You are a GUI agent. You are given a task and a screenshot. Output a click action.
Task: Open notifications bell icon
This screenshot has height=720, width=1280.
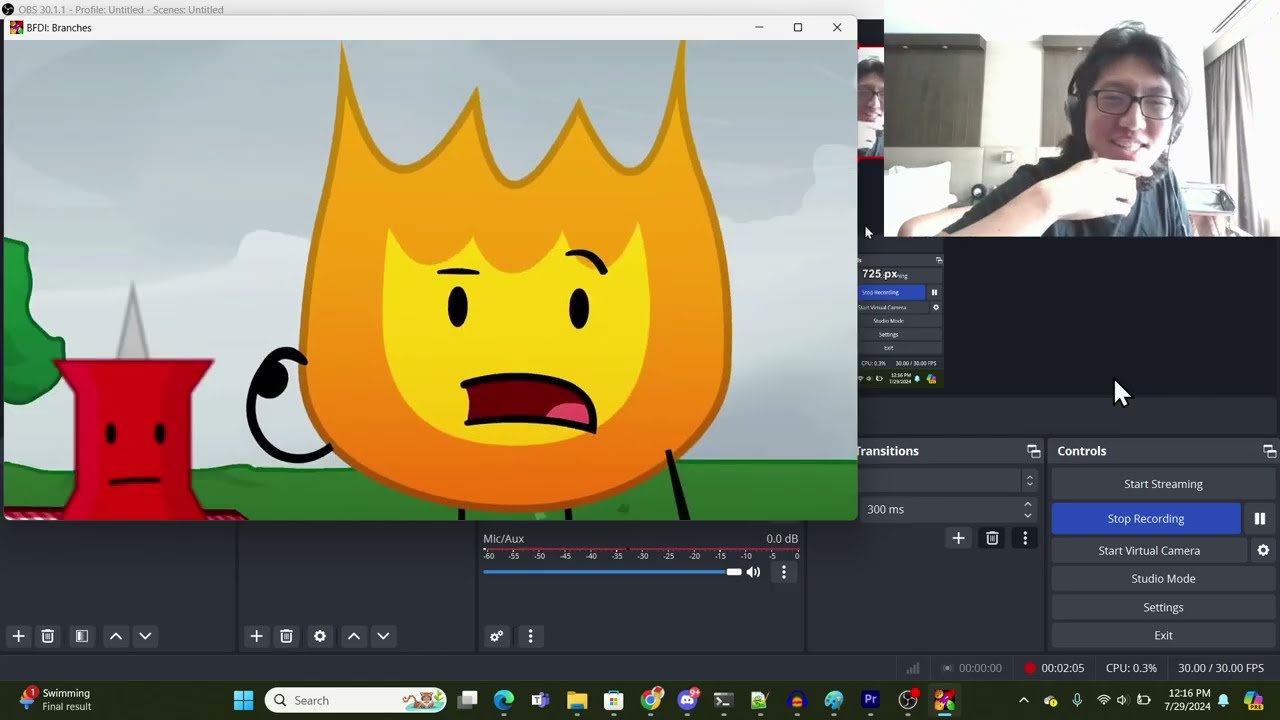1223,700
